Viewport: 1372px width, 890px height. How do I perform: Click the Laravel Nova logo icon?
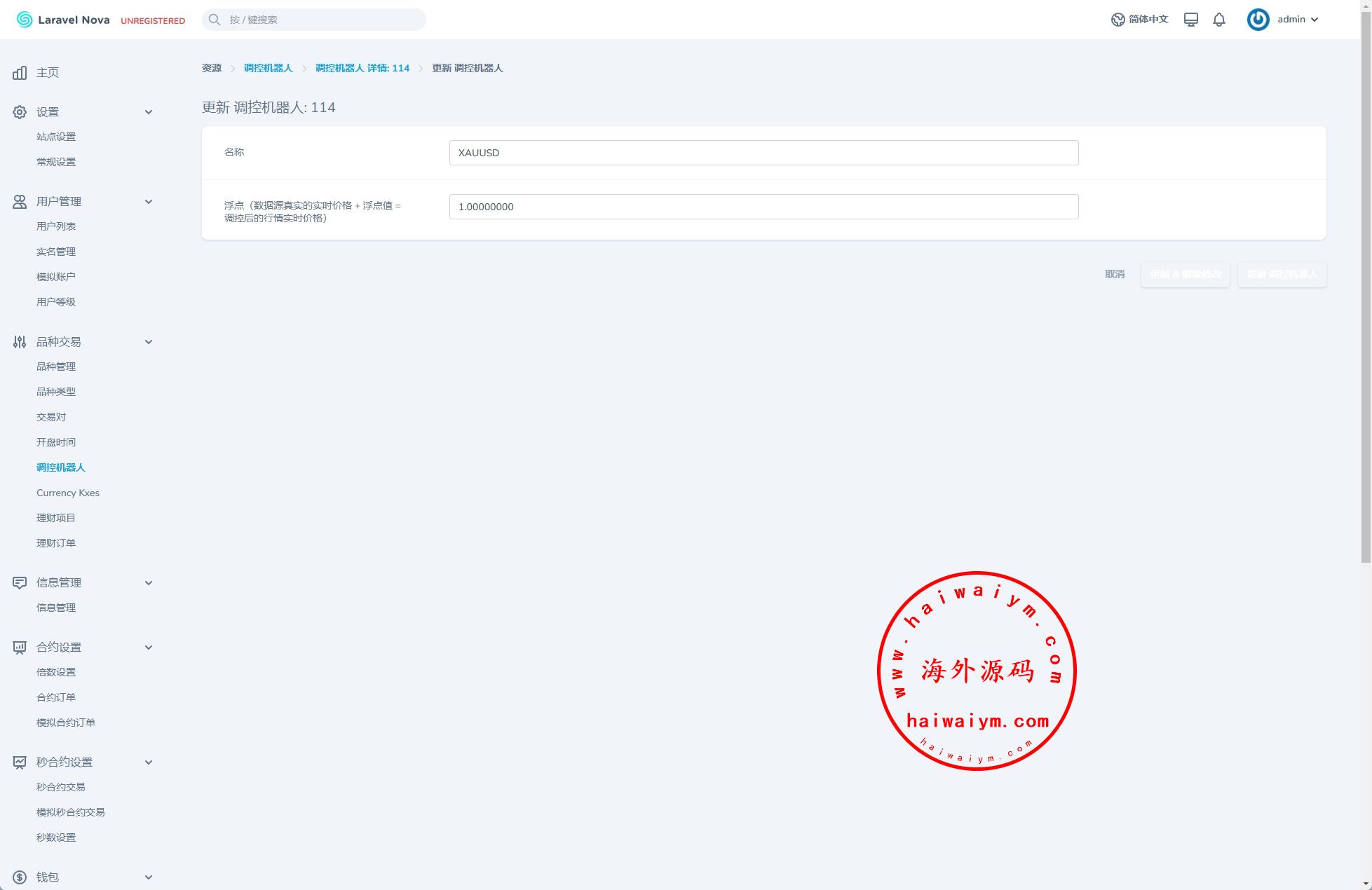[25, 20]
